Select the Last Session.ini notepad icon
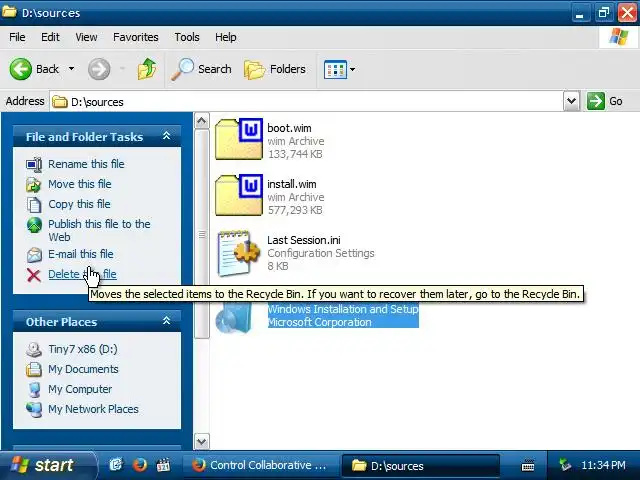 (x=238, y=253)
